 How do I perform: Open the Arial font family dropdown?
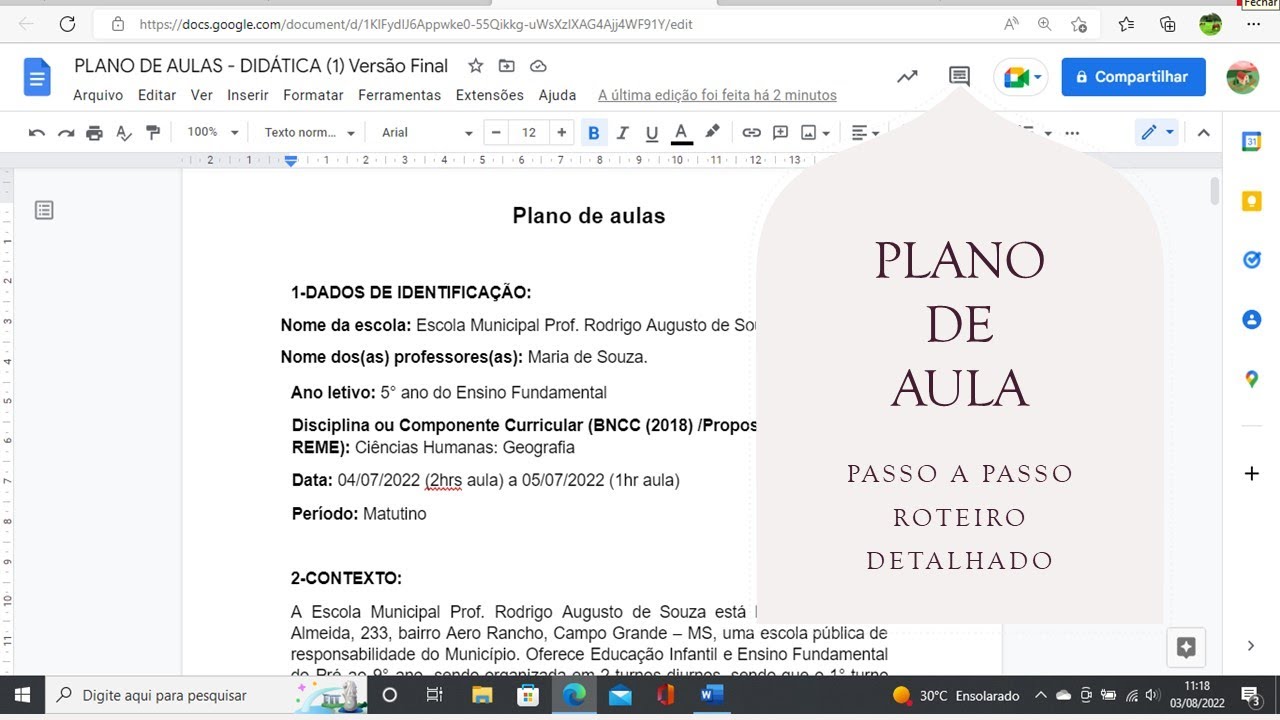[x=427, y=132]
